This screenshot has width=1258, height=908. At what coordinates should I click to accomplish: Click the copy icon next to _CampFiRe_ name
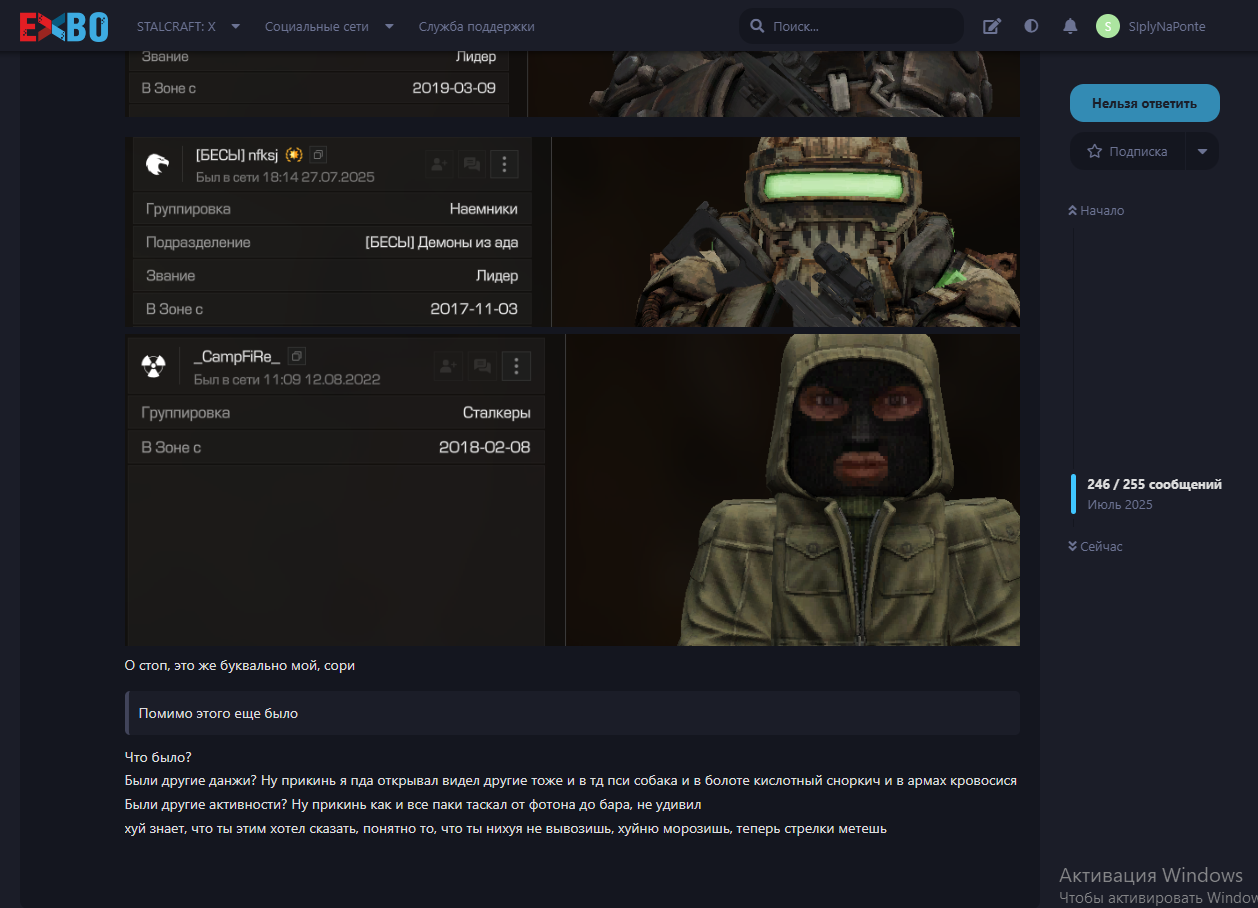297,356
